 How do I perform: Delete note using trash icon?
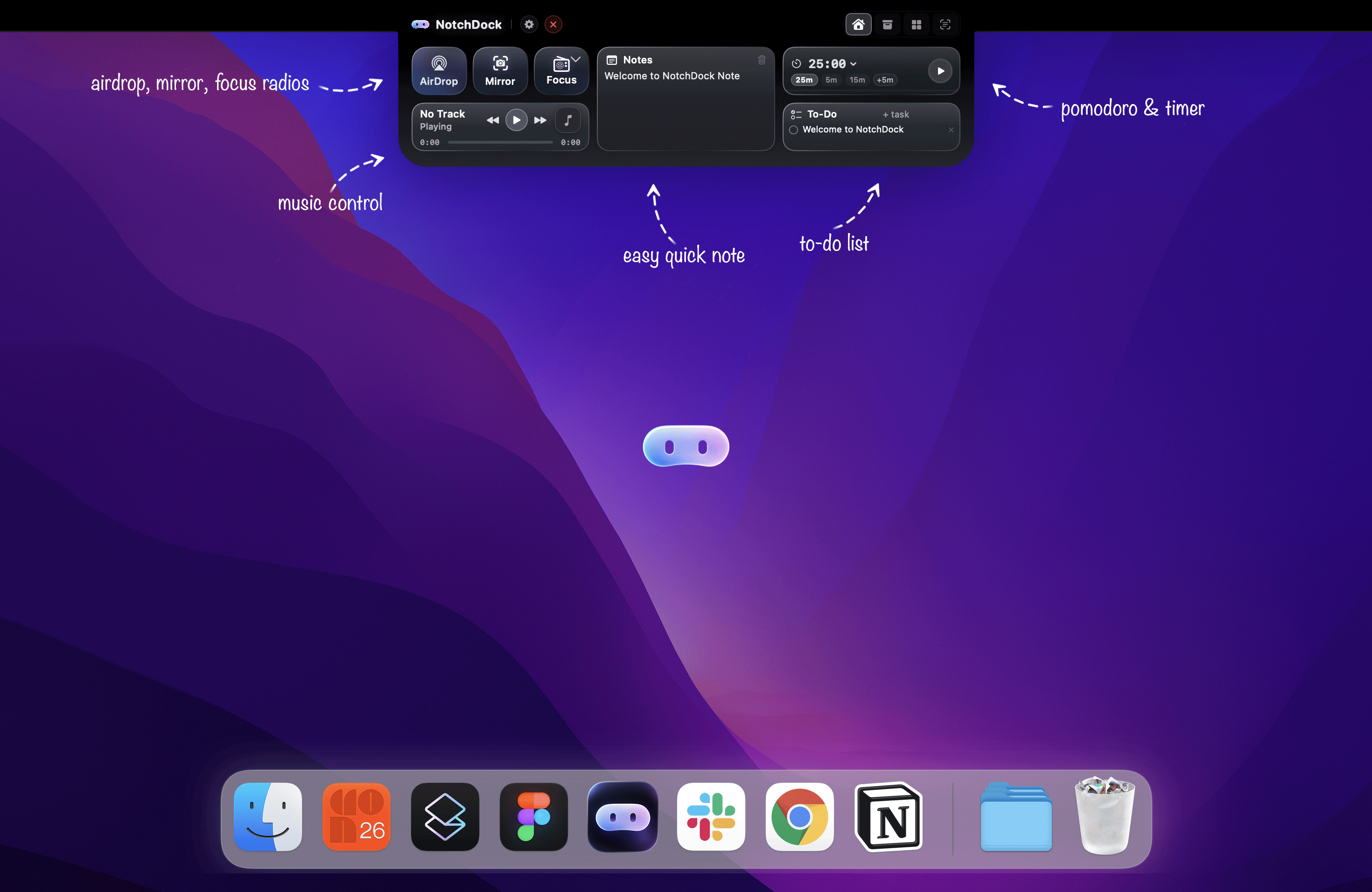pos(762,60)
